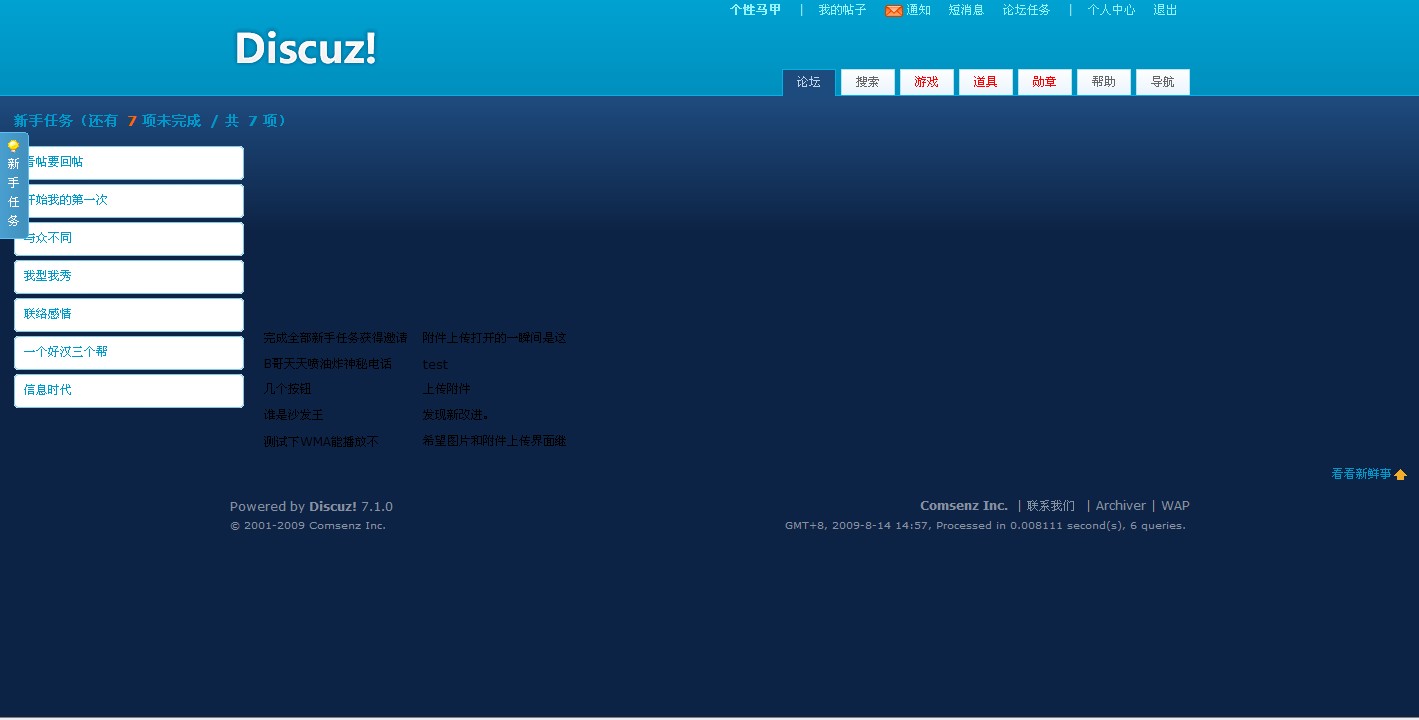Open the WAP footer link
The image size is (1419, 720).
(1175, 506)
